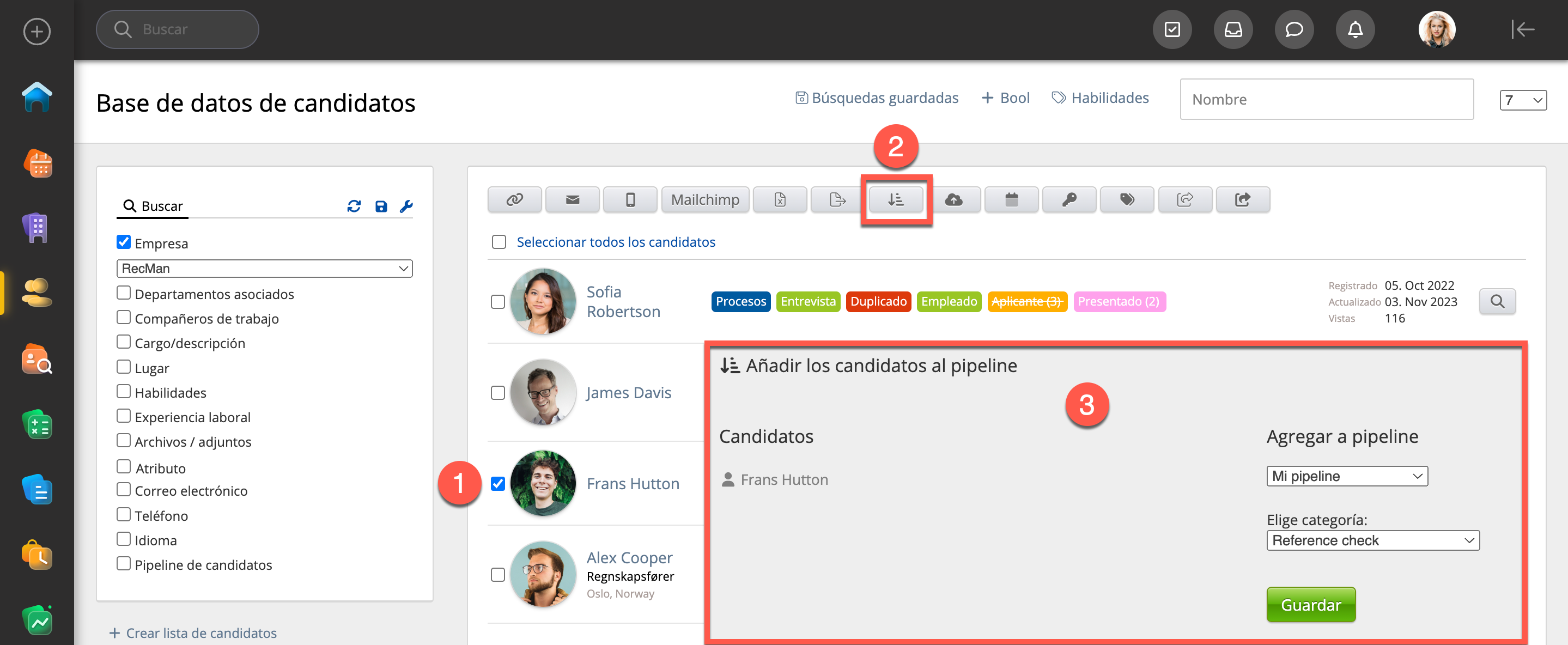Open Sofia Robertson's profile name link
The width and height of the screenshot is (1568, 645).
pyautogui.click(x=623, y=302)
